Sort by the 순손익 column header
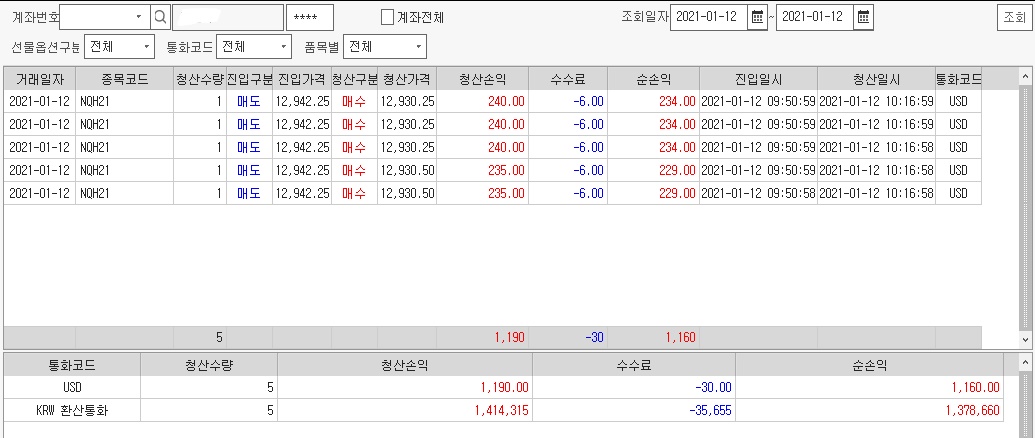 click(653, 79)
